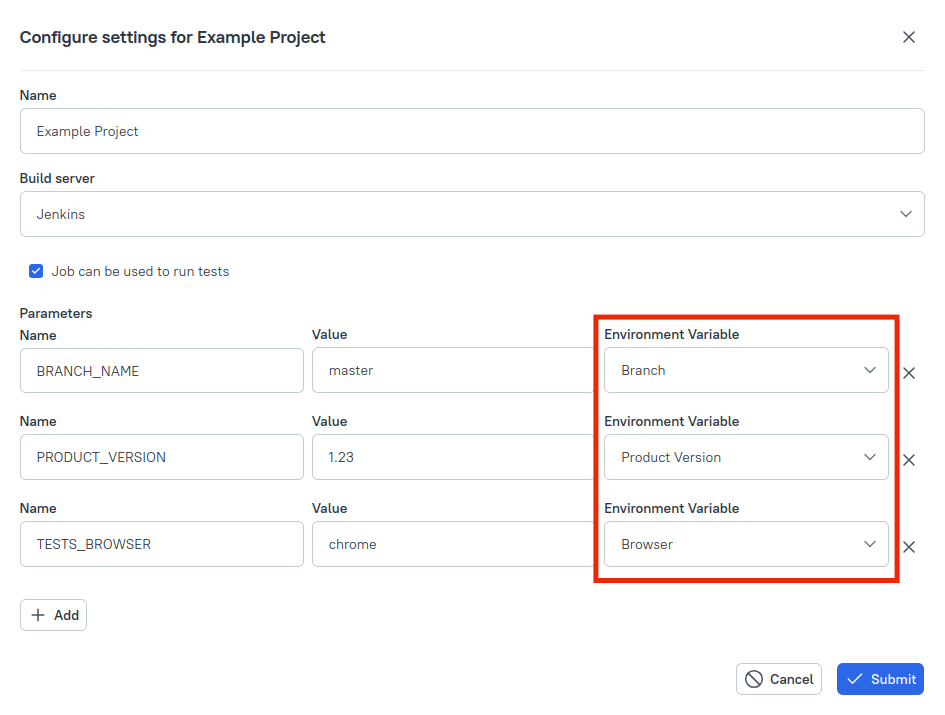Click the Add parameter button
The height and width of the screenshot is (715, 945).
[53, 615]
